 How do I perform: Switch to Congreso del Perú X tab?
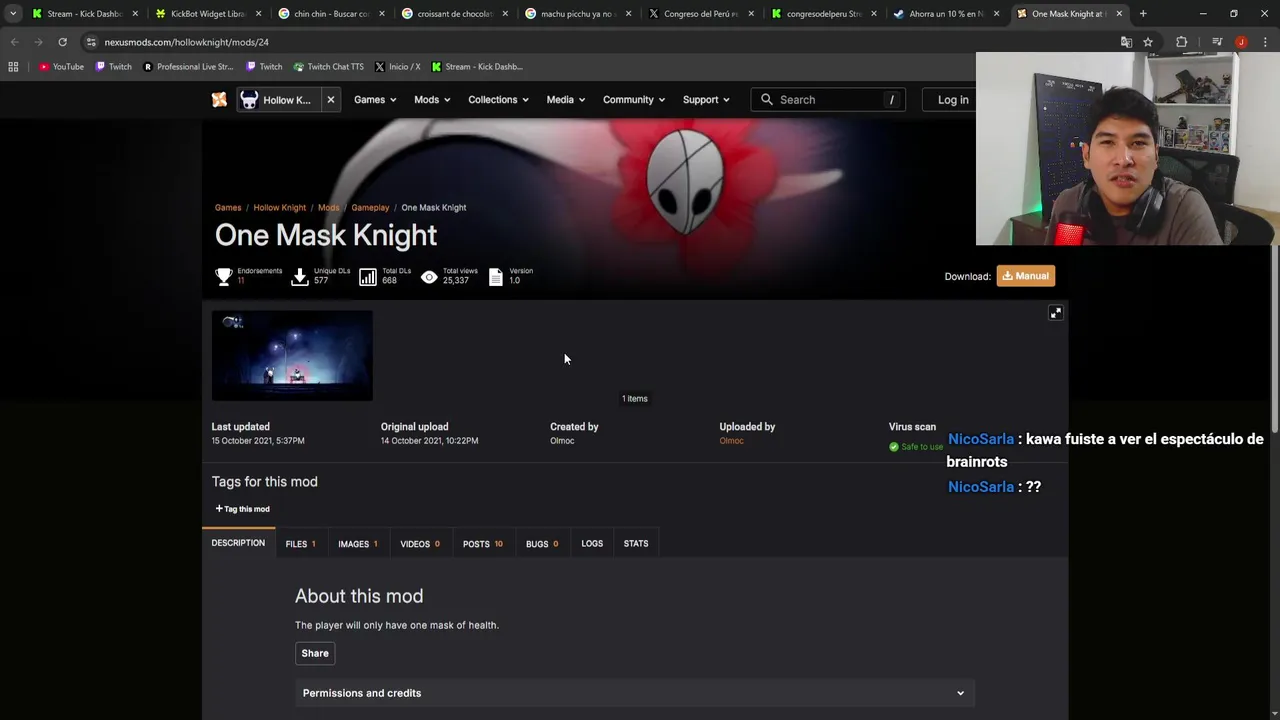(702, 14)
